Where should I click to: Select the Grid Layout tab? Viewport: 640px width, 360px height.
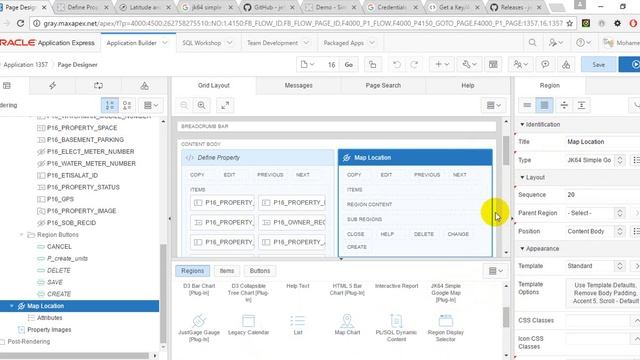coord(214,85)
